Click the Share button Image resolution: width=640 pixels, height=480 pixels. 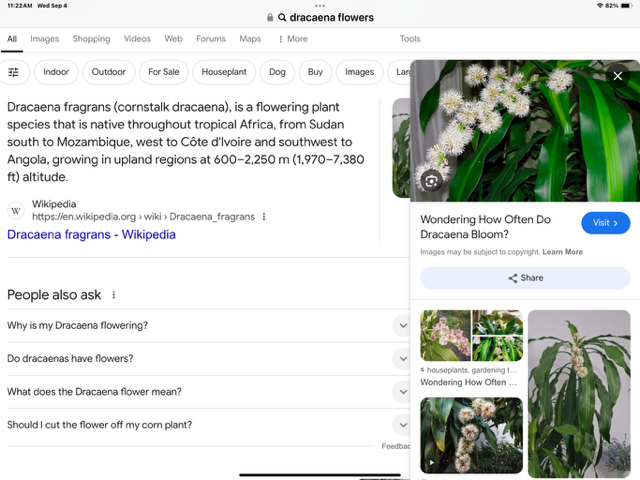coord(525,278)
